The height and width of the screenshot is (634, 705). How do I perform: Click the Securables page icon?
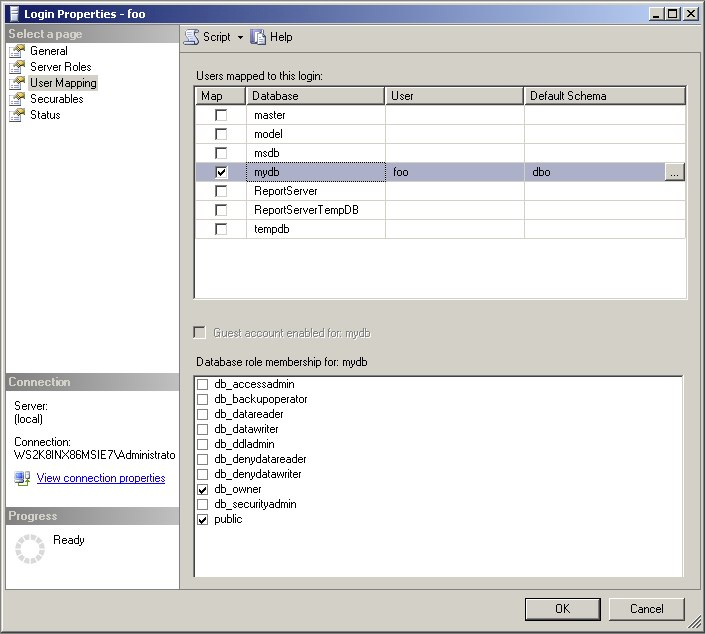click(x=17, y=99)
